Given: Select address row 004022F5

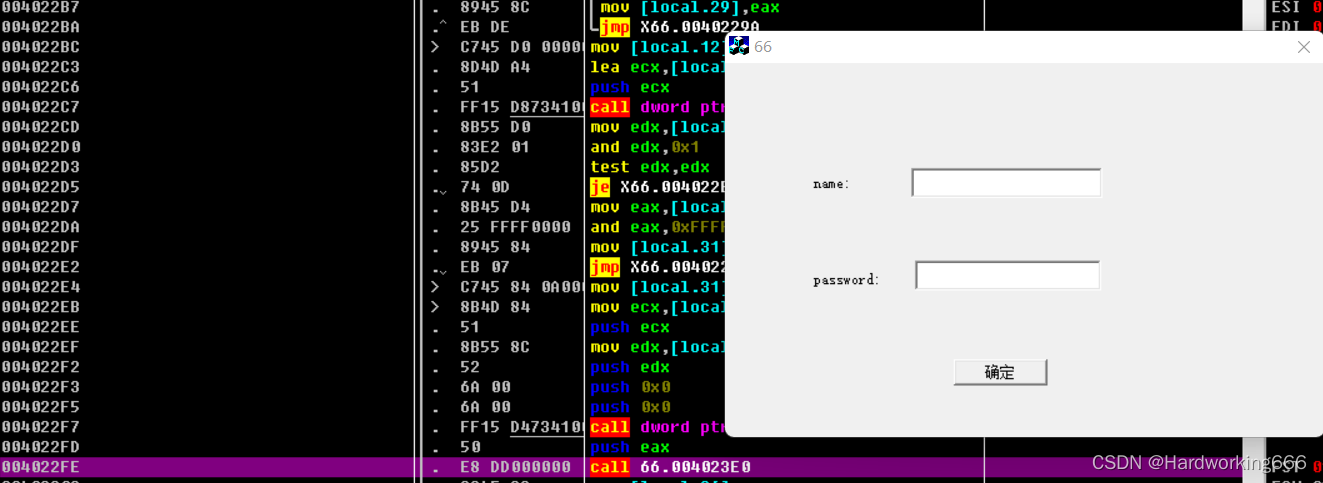Looking at the screenshot, I should (41, 407).
